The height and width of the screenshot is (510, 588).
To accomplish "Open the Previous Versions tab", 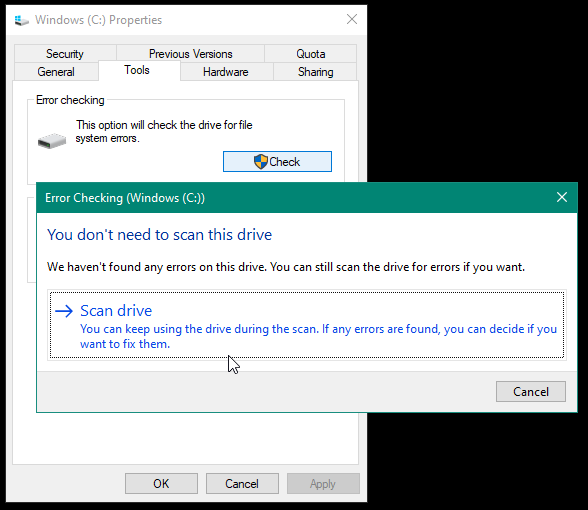I will click(190, 54).
